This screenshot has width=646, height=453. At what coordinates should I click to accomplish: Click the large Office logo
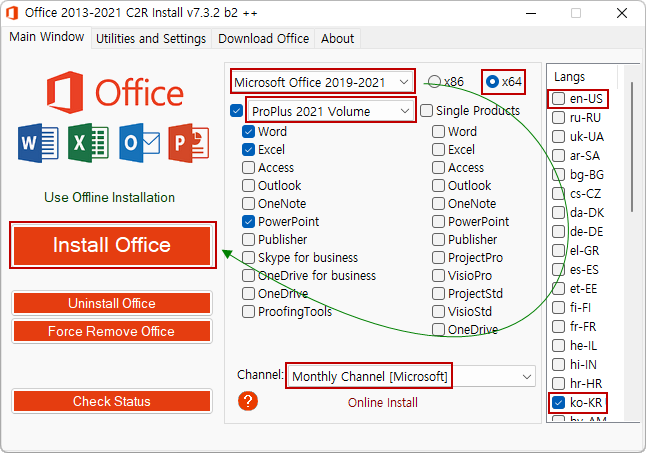(115, 93)
